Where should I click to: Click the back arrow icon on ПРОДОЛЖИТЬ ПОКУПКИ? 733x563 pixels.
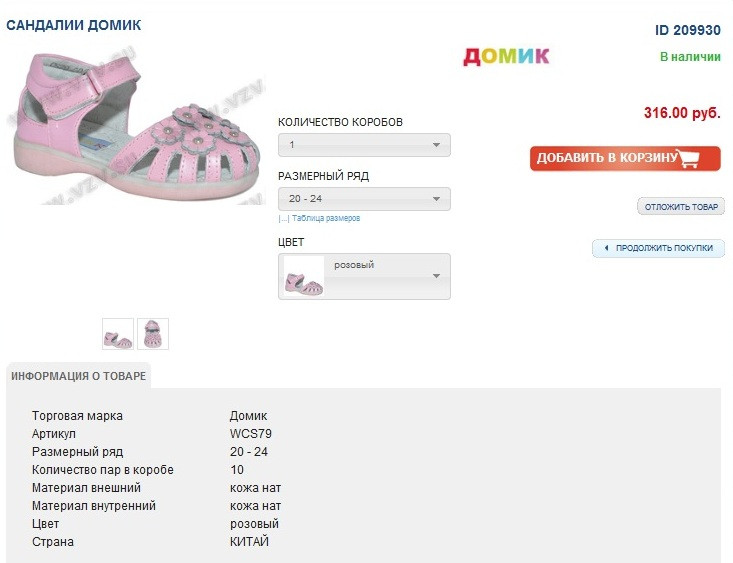[x=606, y=248]
